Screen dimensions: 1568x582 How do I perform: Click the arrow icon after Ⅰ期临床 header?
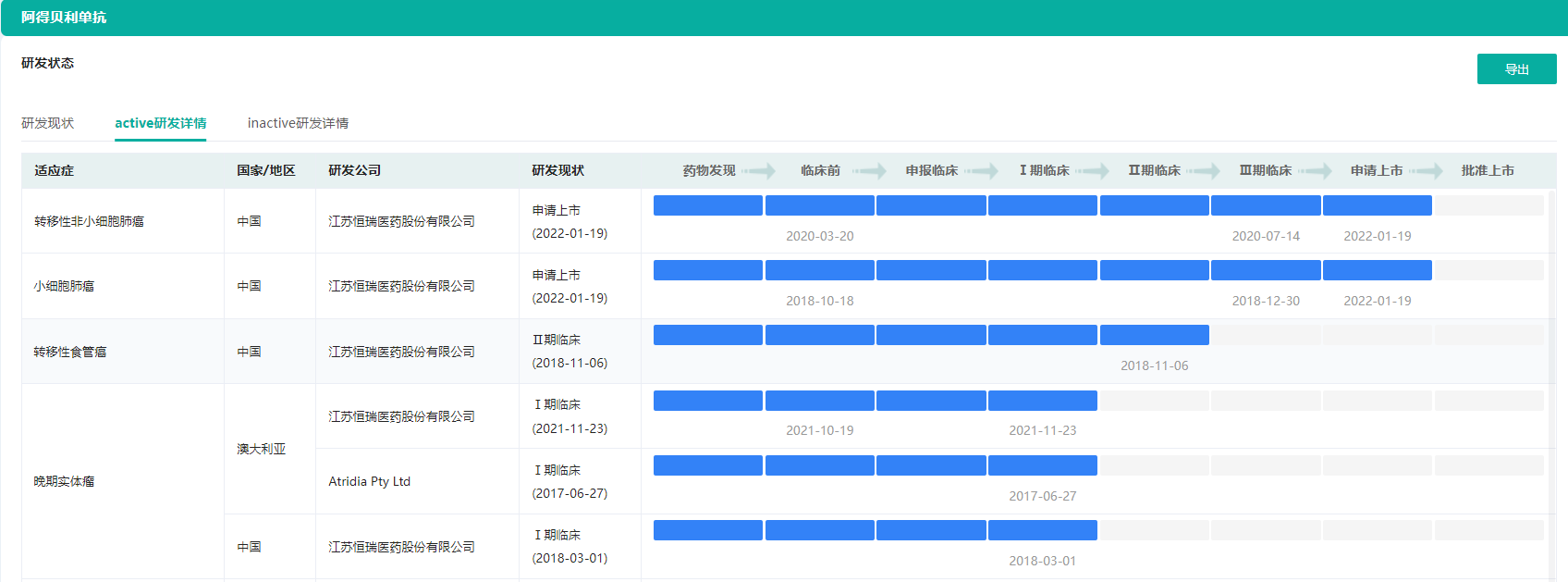1092,171
